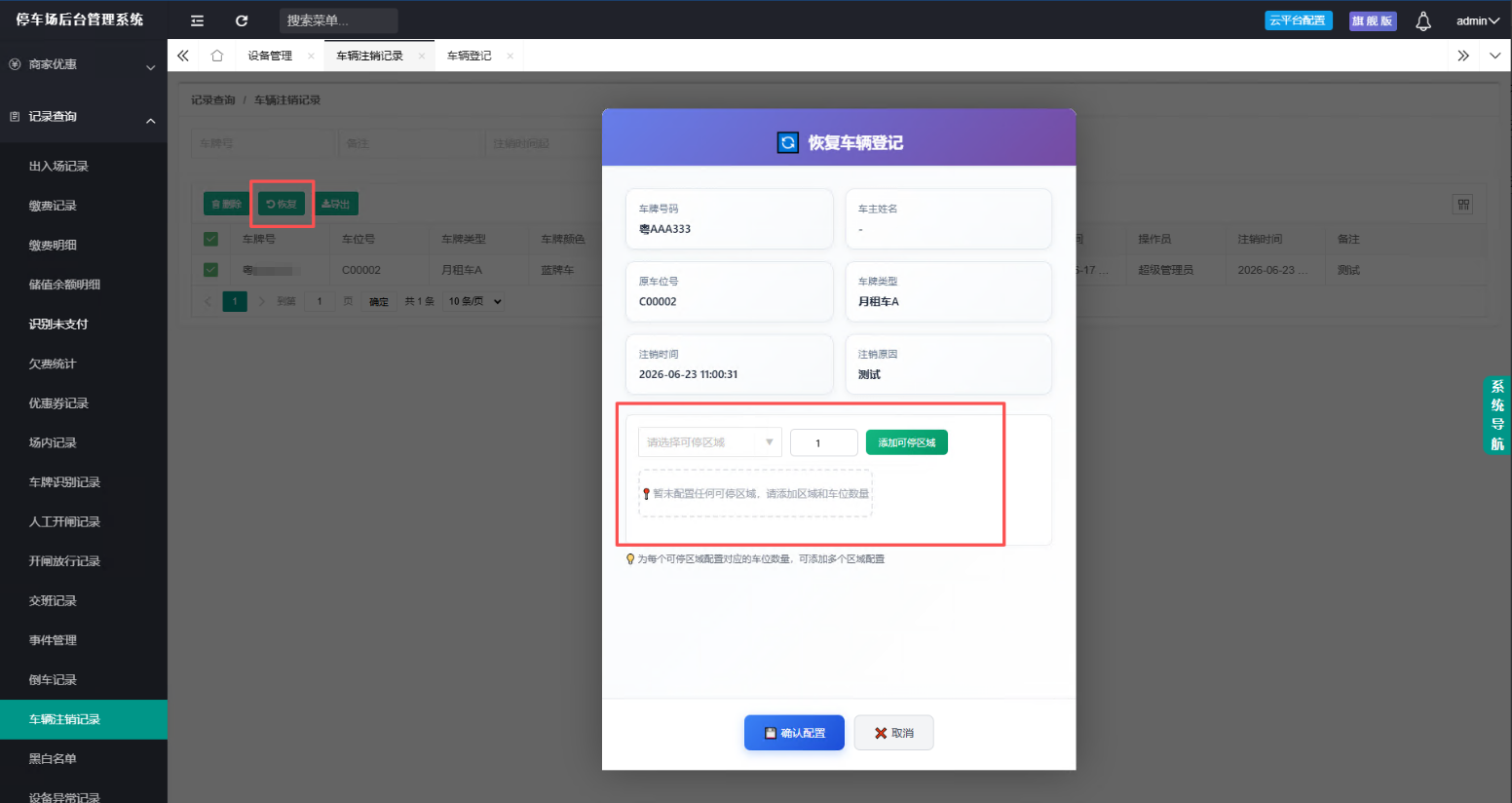Click the 确认配置 button
Image resolution: width=1512 pixels, height=803 pixels.
coord(794,733)
